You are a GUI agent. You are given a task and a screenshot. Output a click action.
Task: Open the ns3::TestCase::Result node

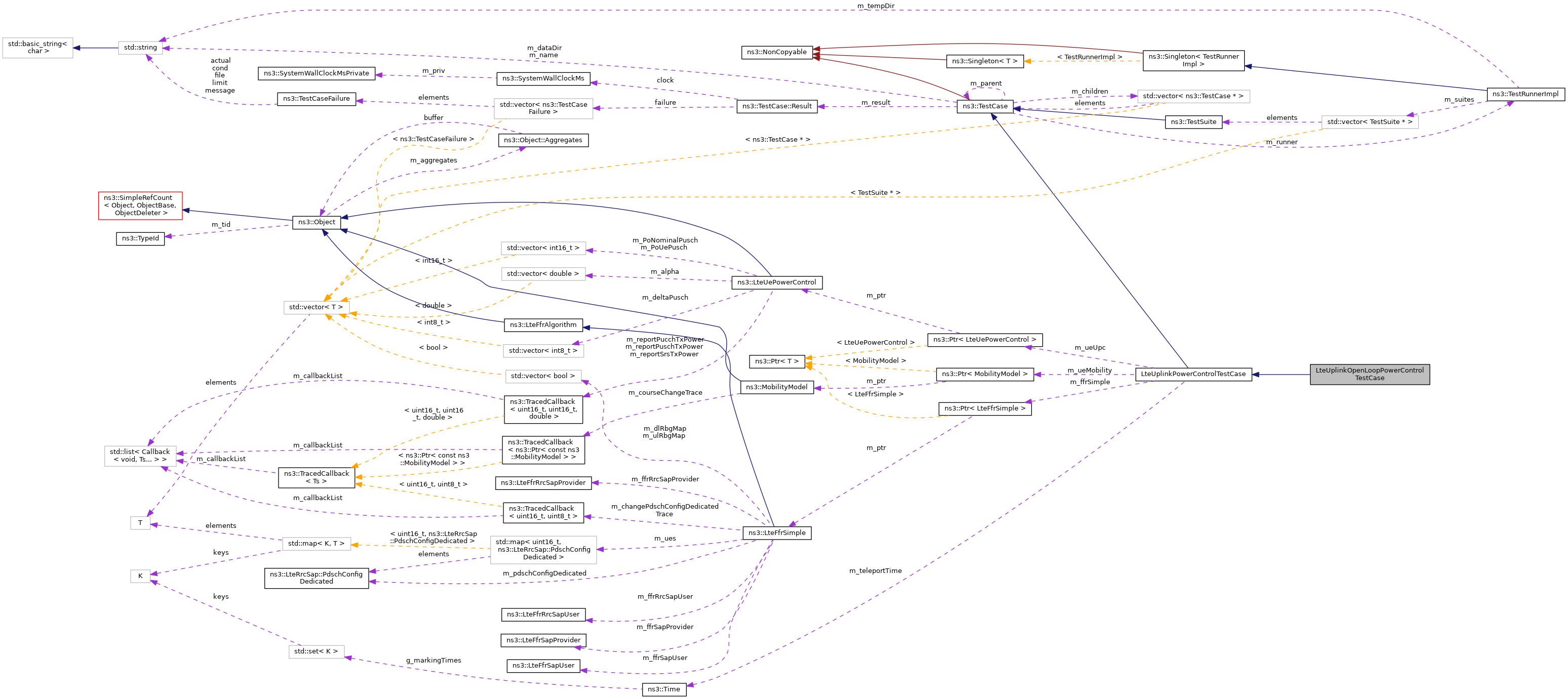point(777,106)
